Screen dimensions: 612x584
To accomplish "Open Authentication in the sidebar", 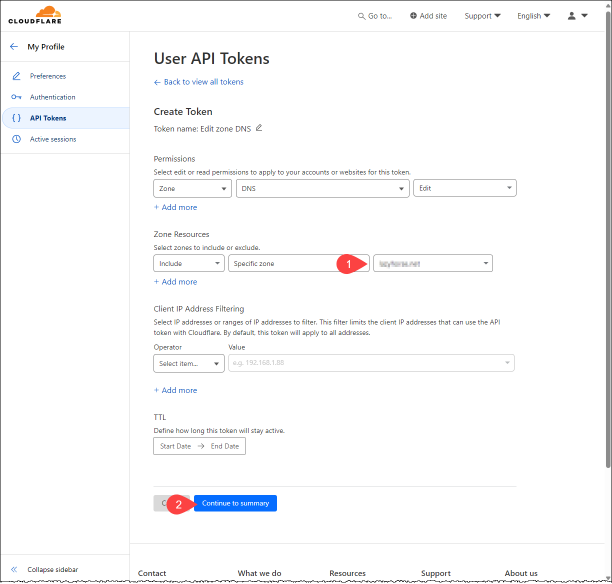I will pyautogui.click(x=52, y=97).
